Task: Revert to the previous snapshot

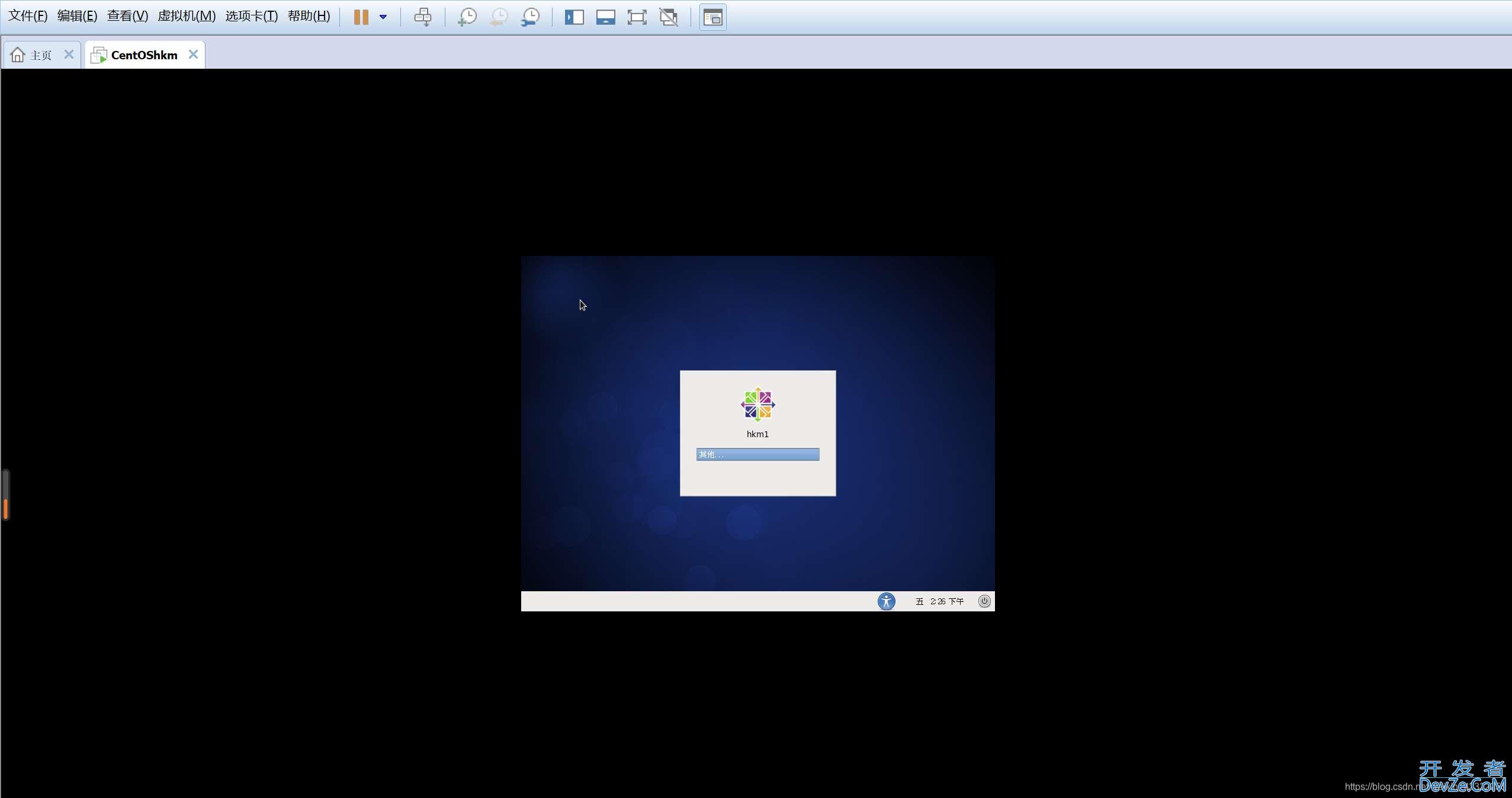Action: pos(499,17)
